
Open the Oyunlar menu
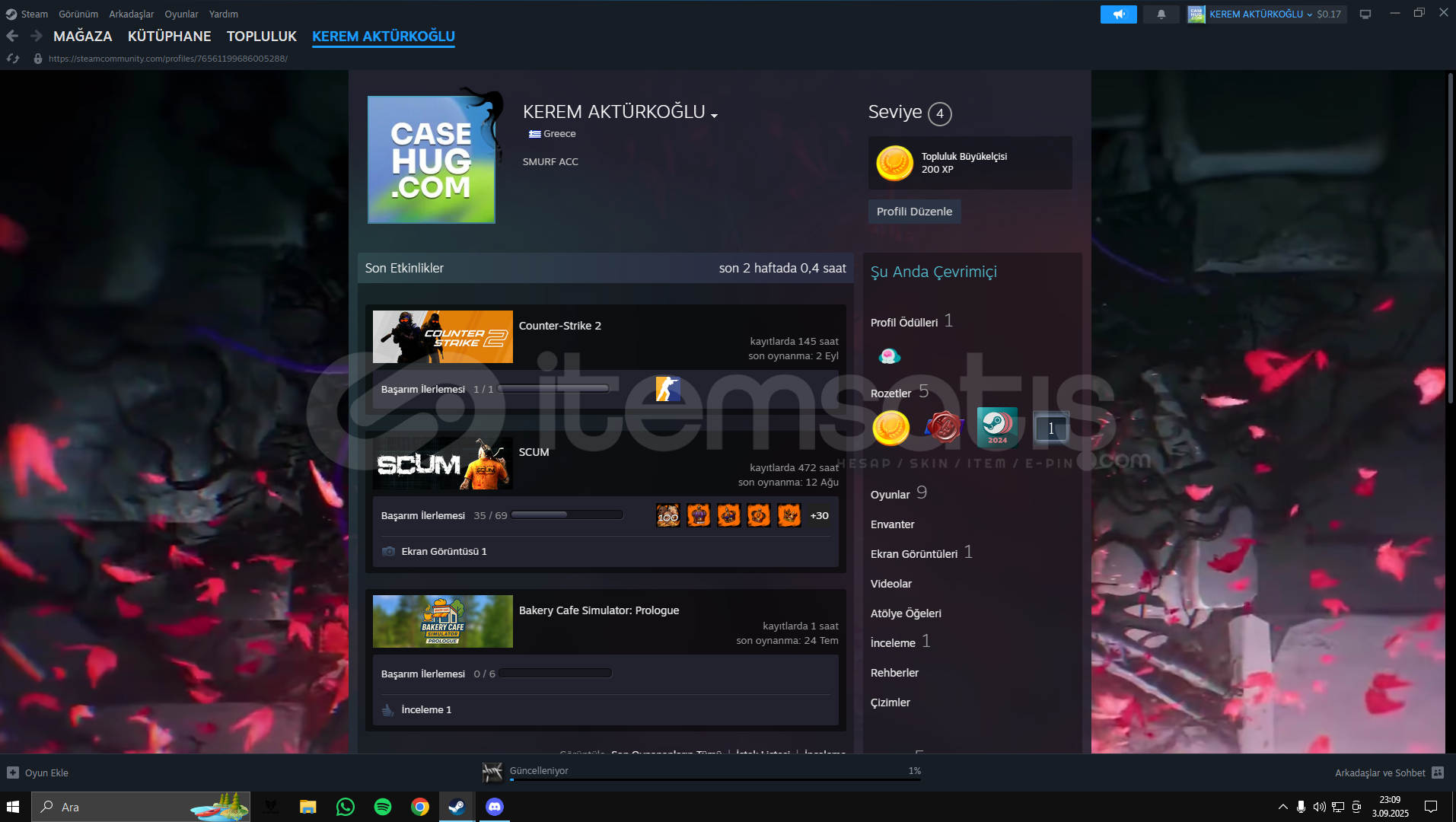(181, 14)
